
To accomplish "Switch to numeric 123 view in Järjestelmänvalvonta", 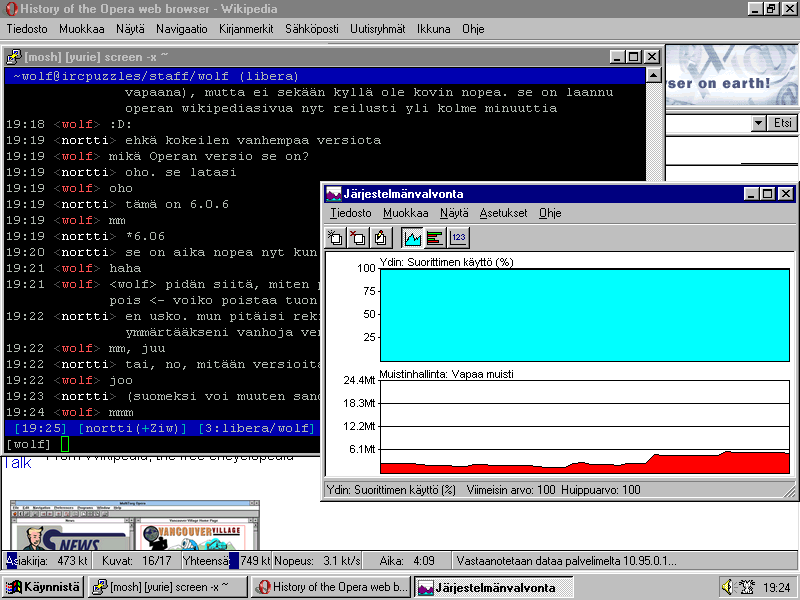I will [458, 238].
